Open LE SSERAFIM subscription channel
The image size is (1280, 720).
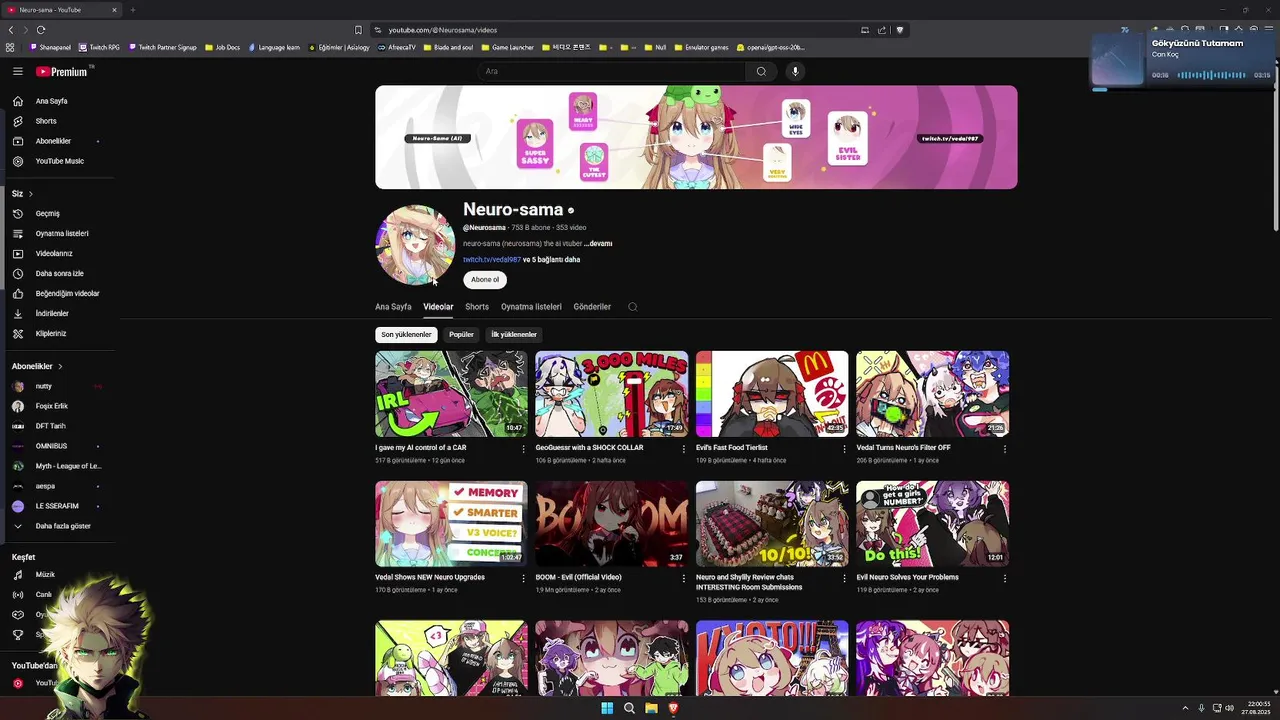(56, 506)
